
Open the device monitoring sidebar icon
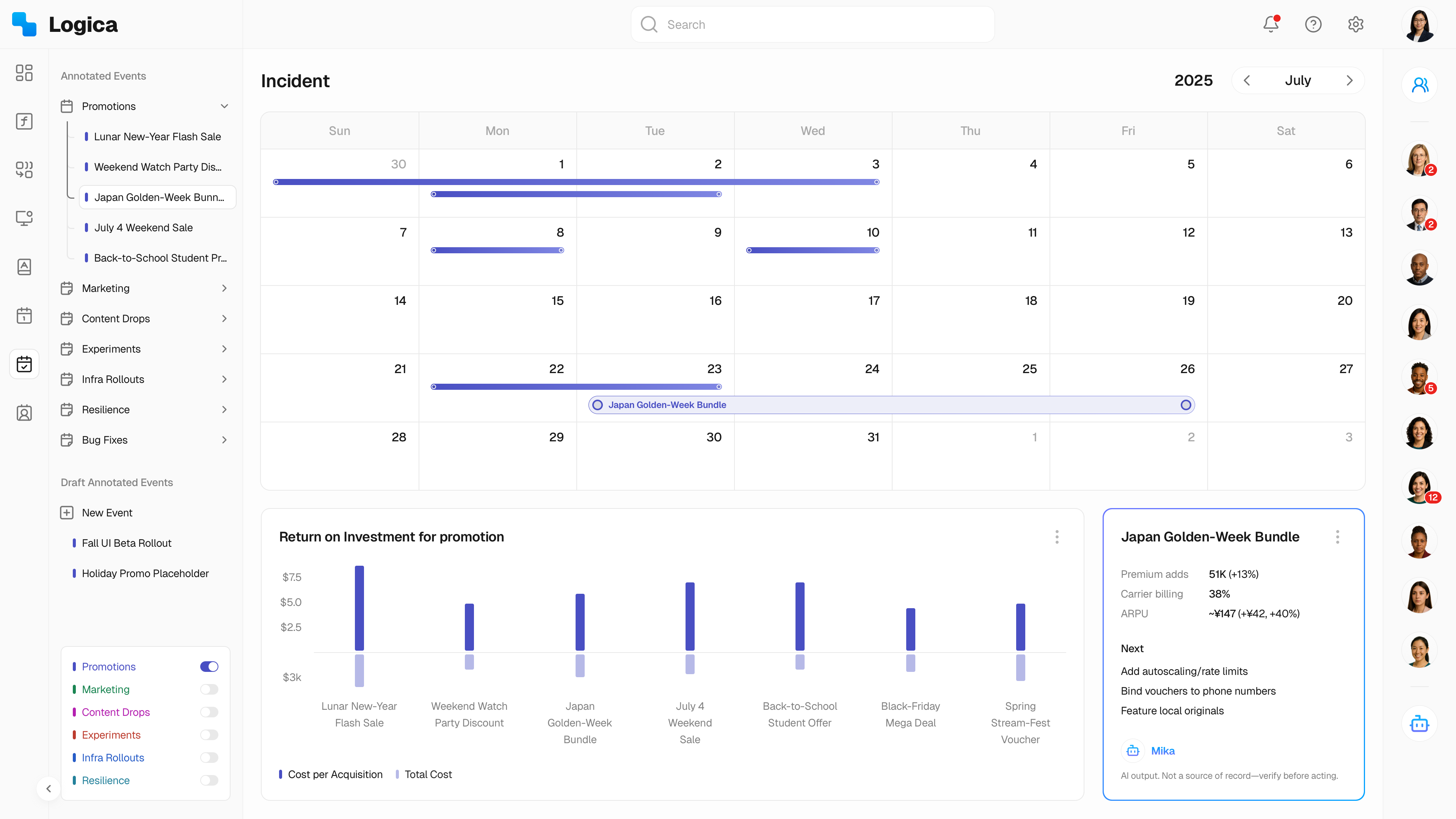[x=24, y=218]
